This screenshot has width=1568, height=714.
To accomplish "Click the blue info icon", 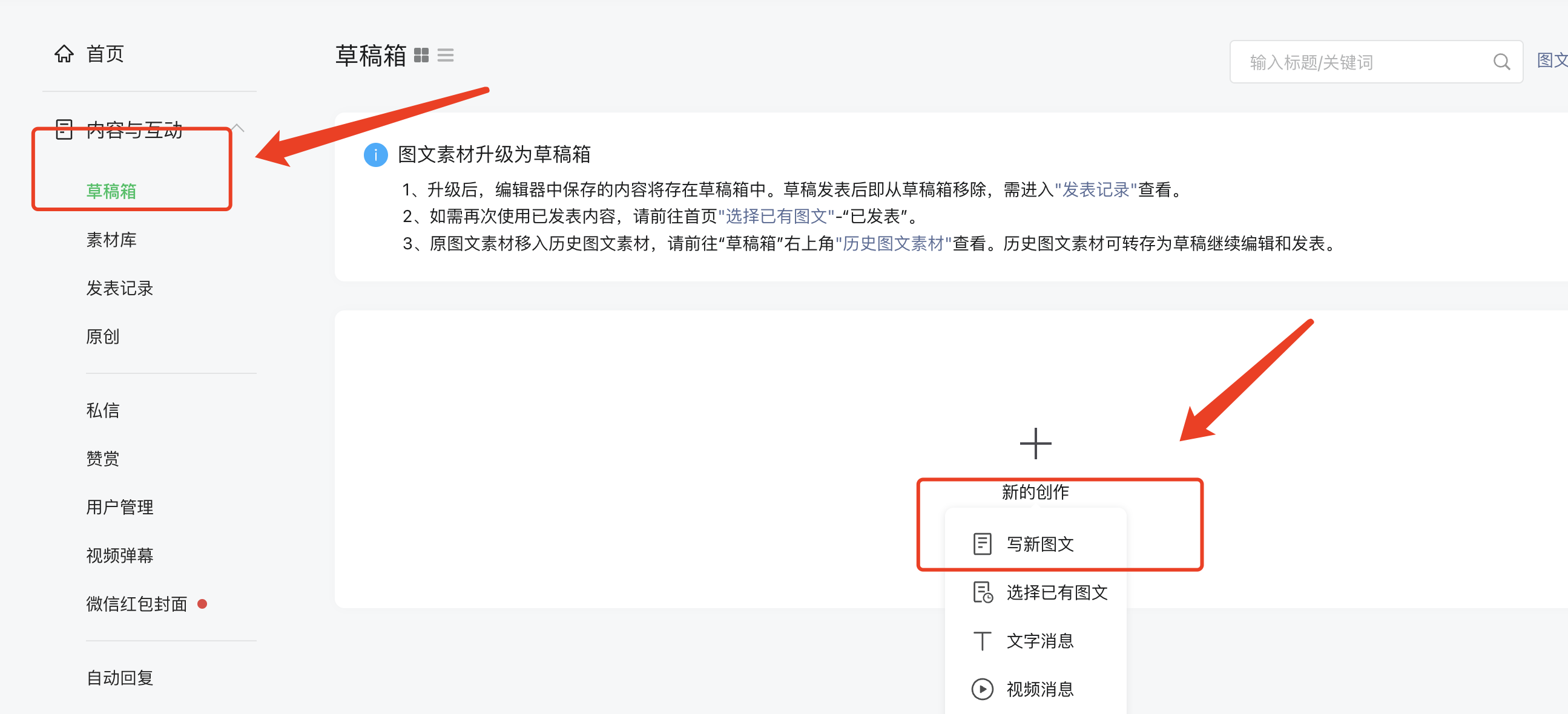I will [375, 154].
